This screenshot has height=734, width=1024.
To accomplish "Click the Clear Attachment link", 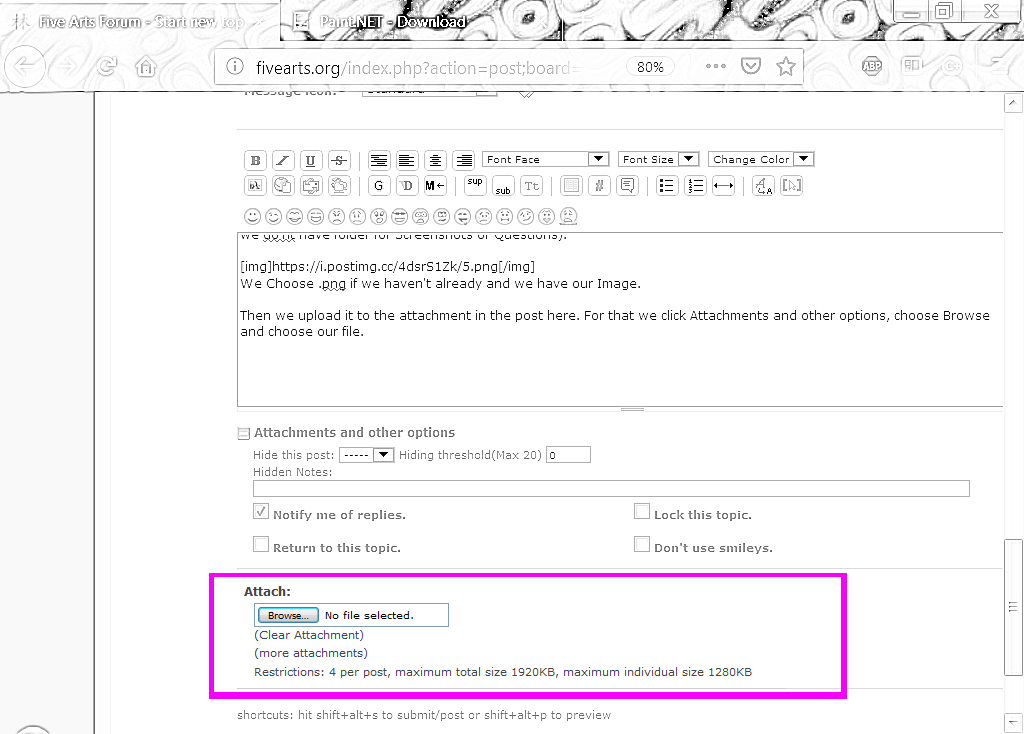I will pos(309,635).
